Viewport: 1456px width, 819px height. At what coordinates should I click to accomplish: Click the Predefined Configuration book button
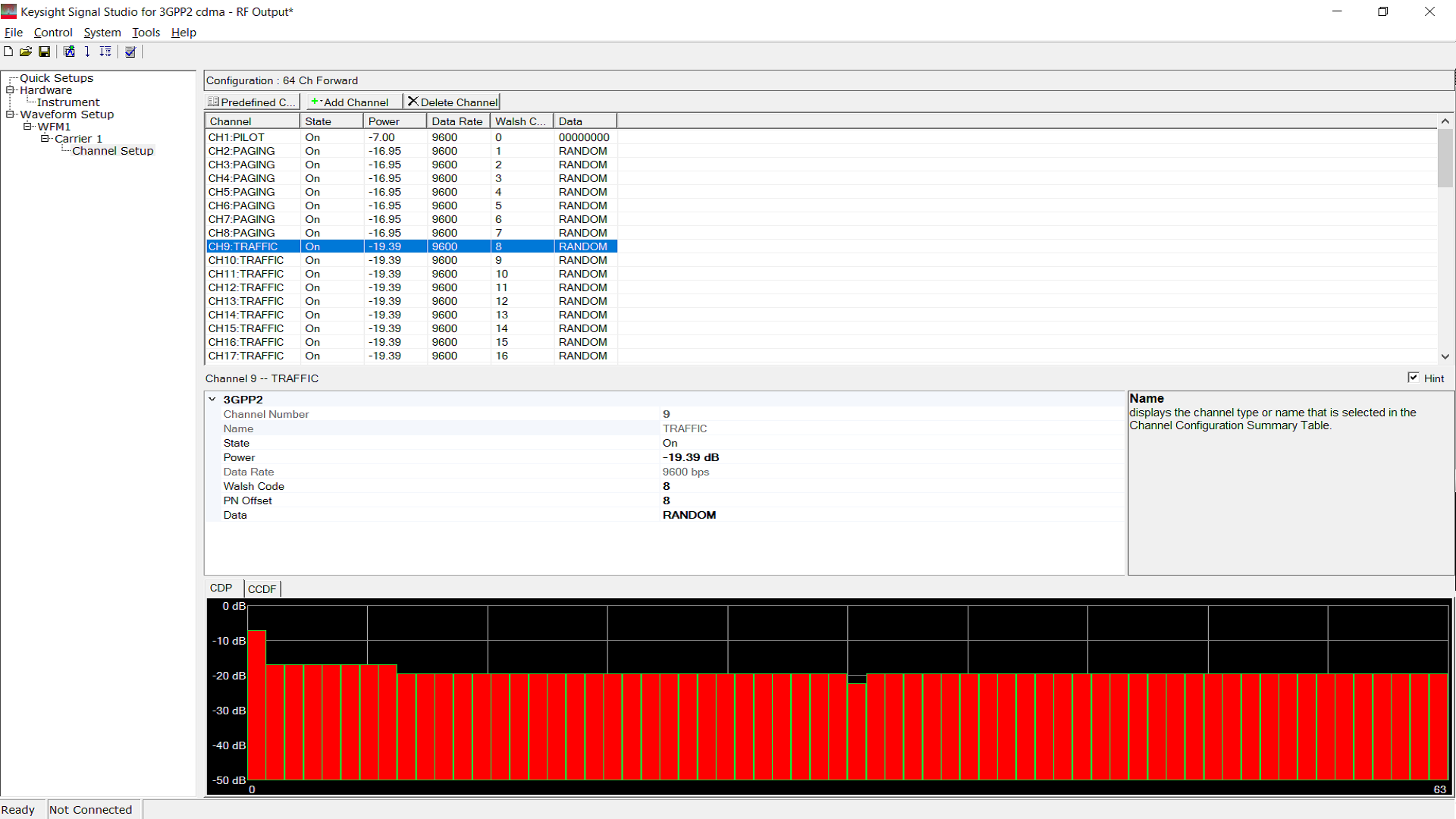253,102
